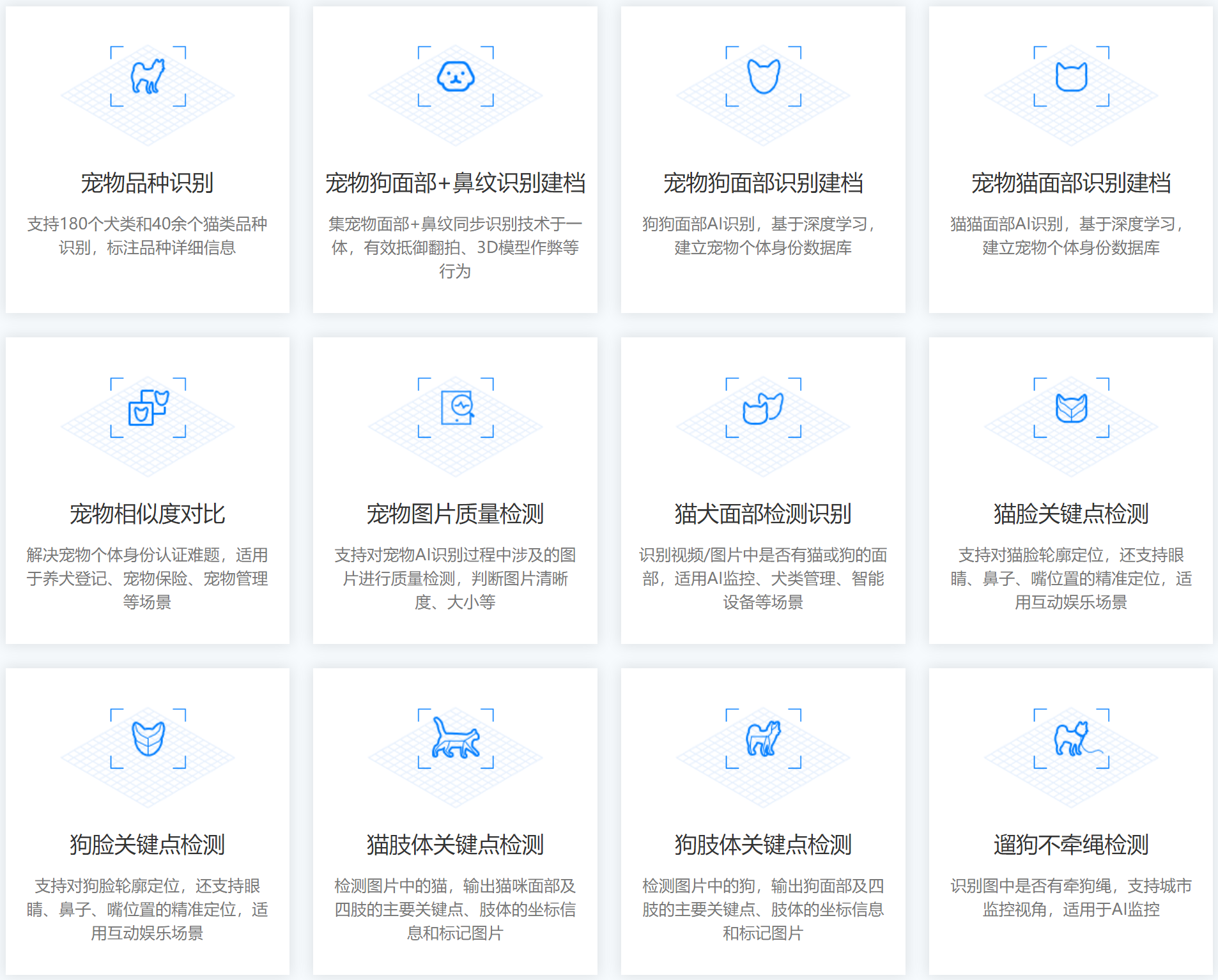
Task: Click the pet similarity comparison icon
Action: tap(148, 408)
